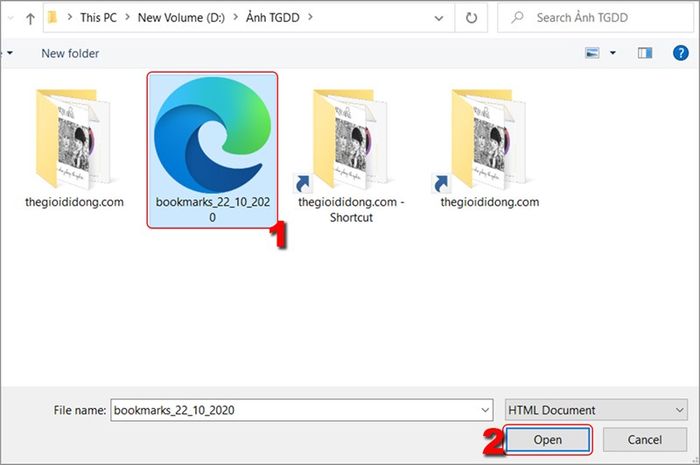Expand the address bar history dropdown

click(x=439, y=18)
